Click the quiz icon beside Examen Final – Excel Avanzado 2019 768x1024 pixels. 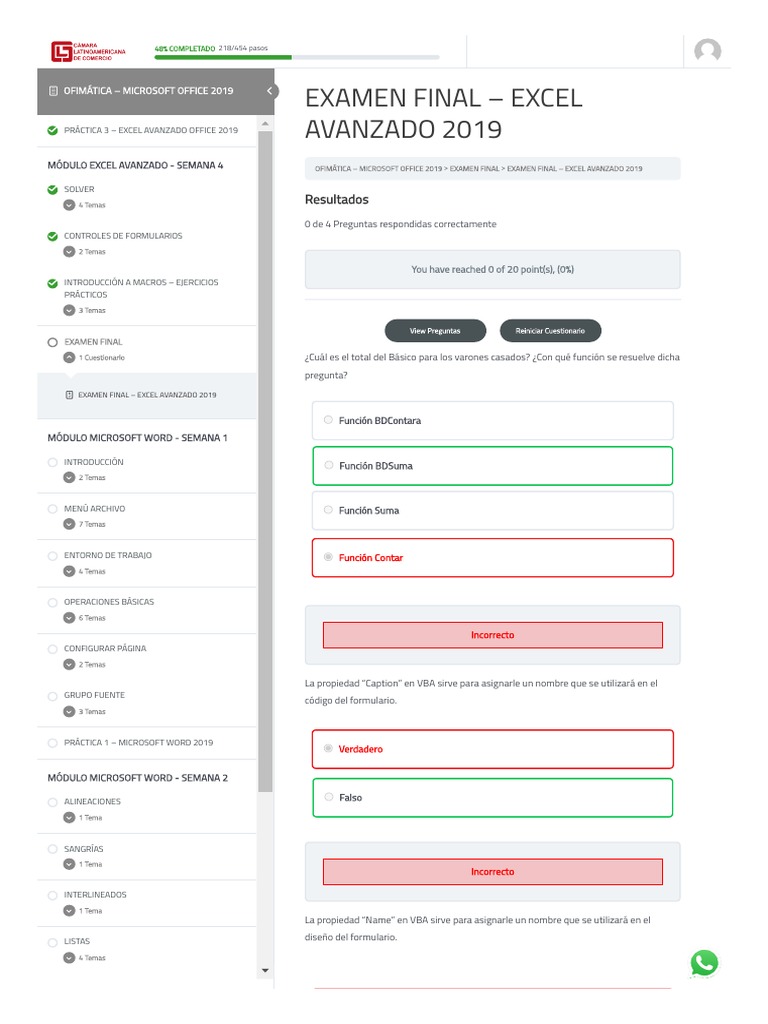point(69,395)
